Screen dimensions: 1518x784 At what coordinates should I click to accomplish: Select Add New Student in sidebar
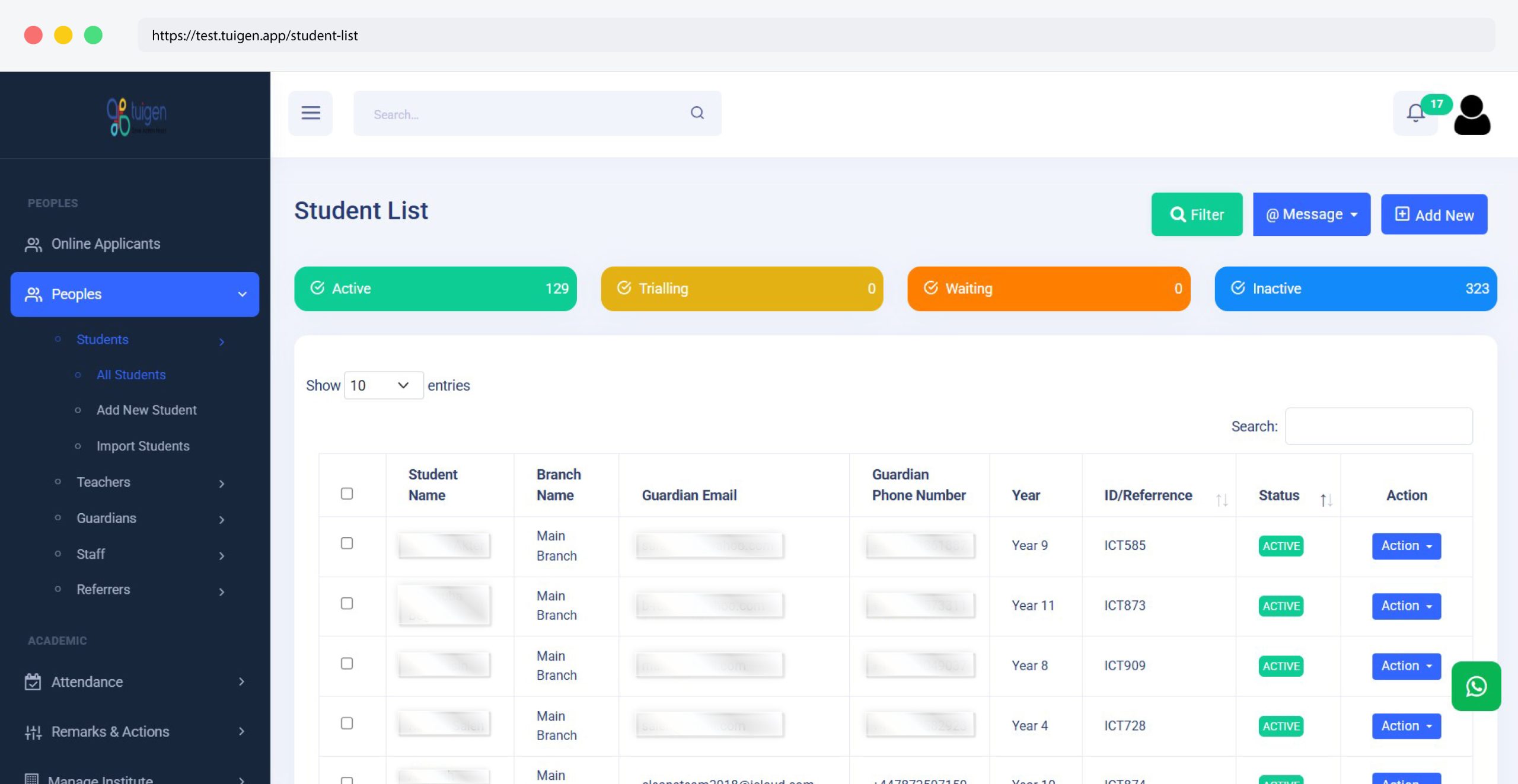click(x=146, y=410)
